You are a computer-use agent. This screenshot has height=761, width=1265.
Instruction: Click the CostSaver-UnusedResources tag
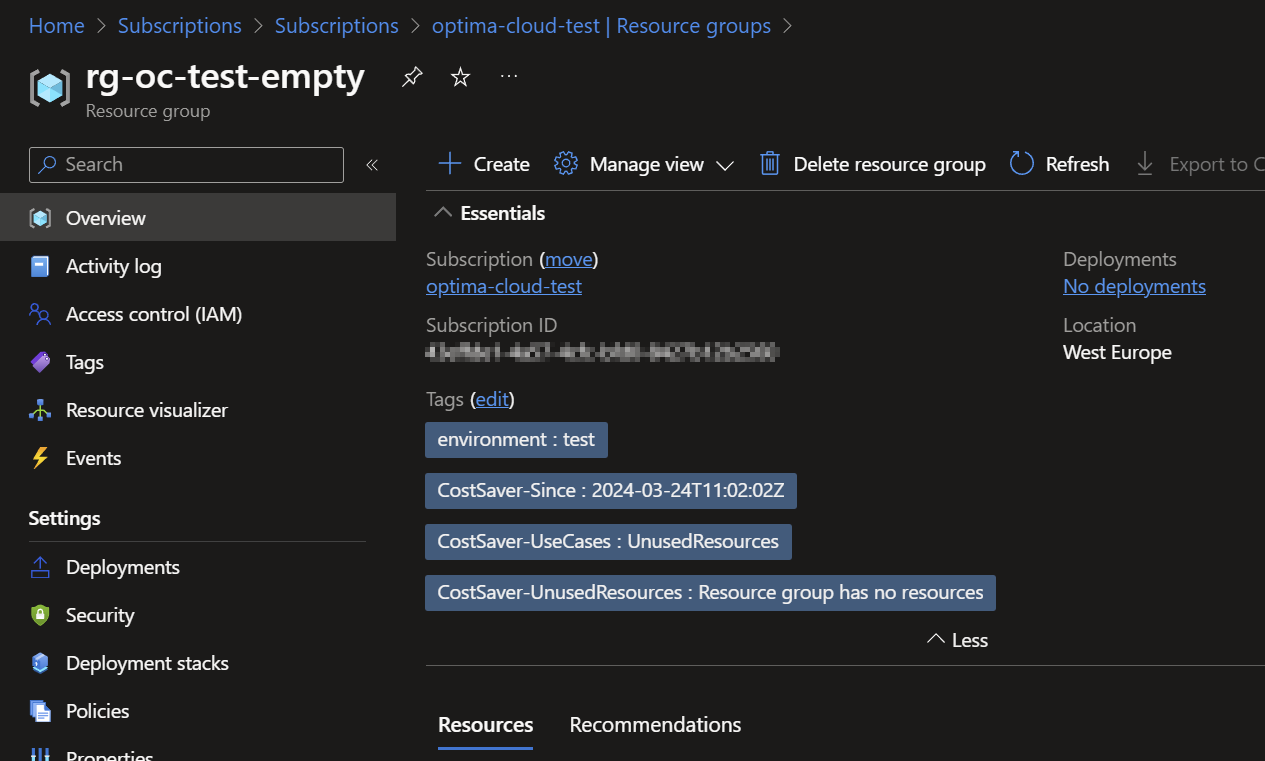[710, 592]
